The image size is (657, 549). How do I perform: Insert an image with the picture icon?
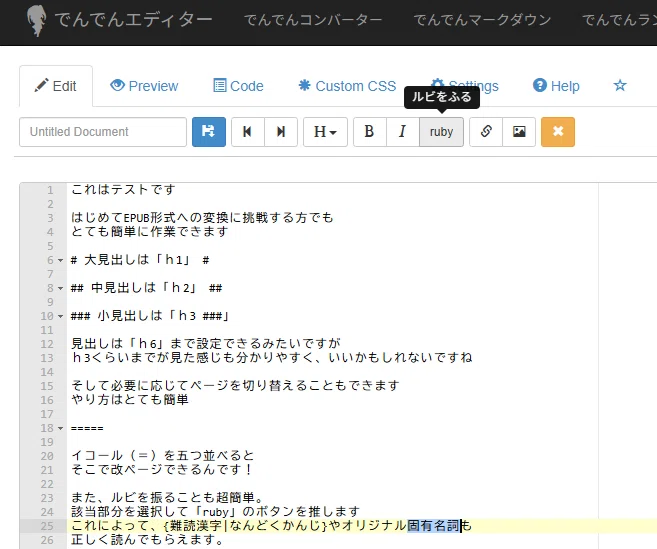(x=519, y=132)
